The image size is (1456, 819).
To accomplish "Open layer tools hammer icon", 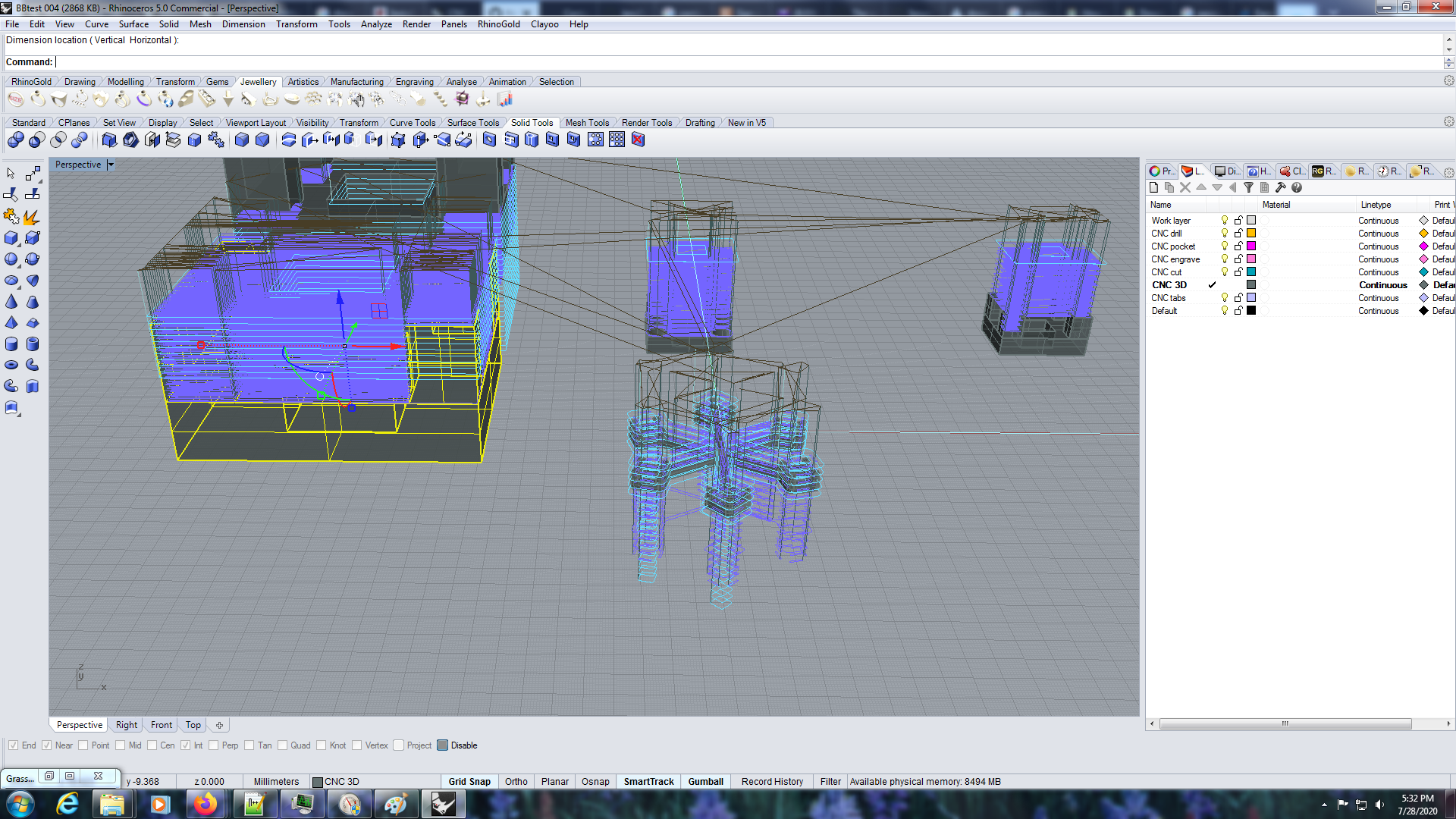I will point(1281,187).
